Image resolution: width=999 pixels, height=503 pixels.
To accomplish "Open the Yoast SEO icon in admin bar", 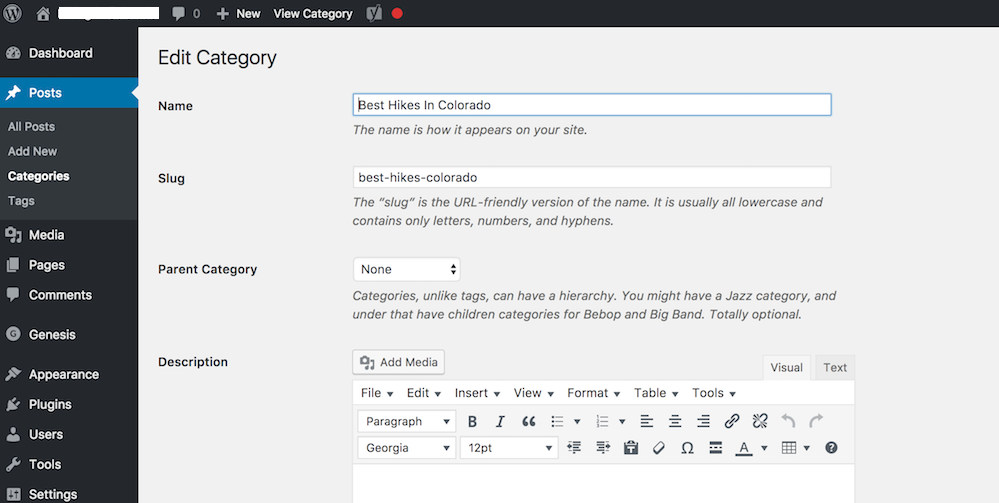I will 374,13.
